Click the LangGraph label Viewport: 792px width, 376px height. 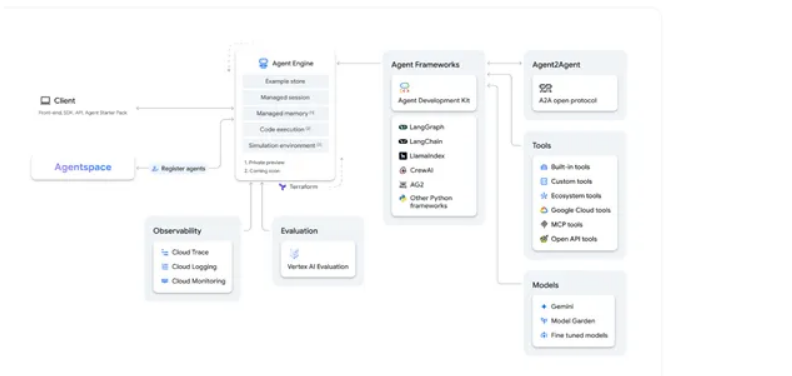point(427,127)
